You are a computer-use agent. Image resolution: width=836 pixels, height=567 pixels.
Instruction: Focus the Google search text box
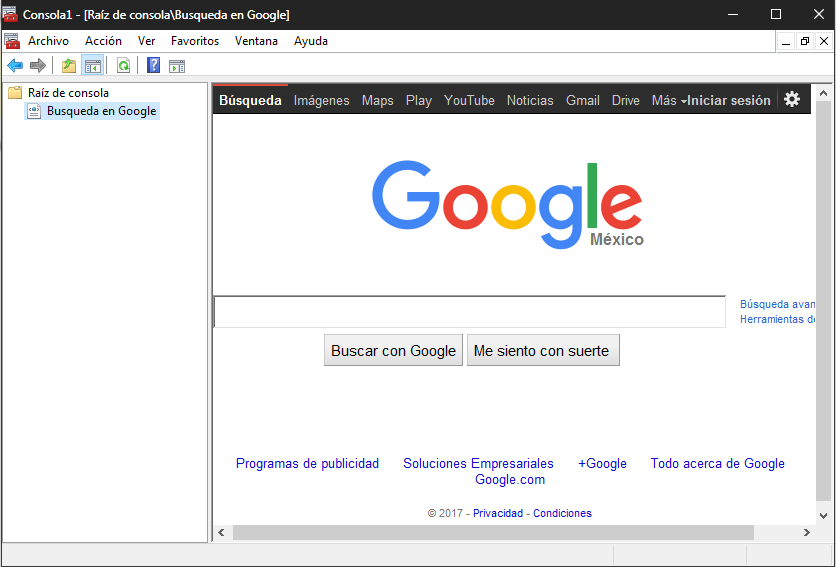(x=469, y=312)
